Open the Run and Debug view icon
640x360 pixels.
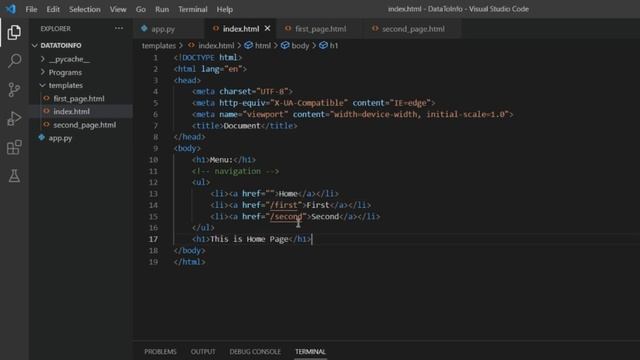[14, 118]
